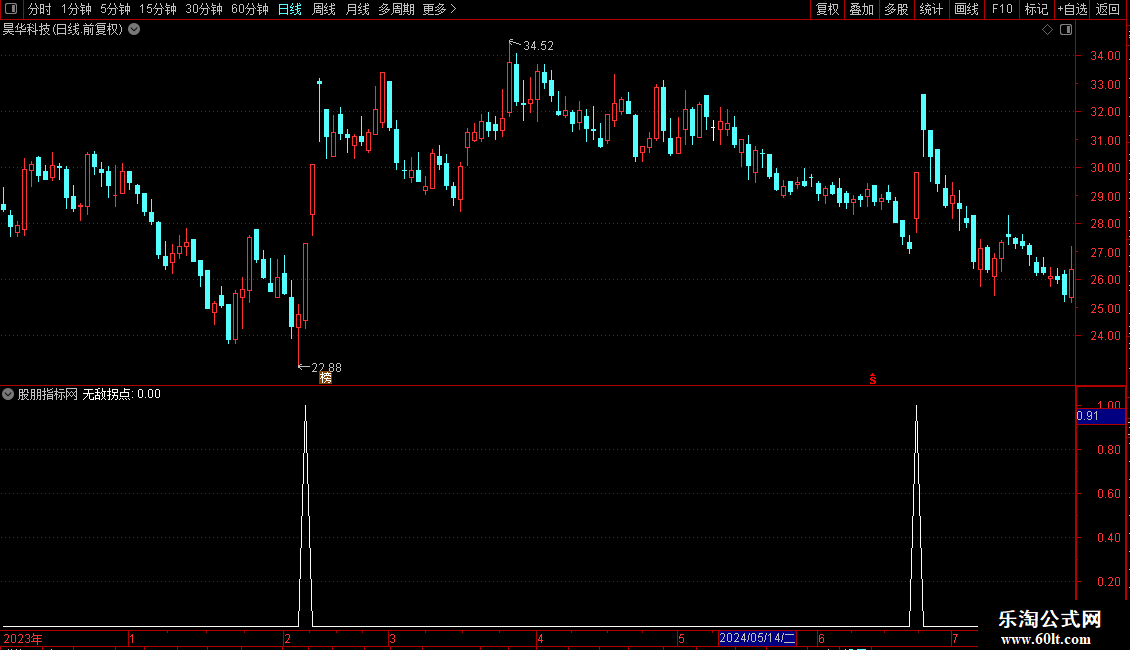Click the 24.00 price scale label
1130x650 pixels.
(x=1105, y=336)
